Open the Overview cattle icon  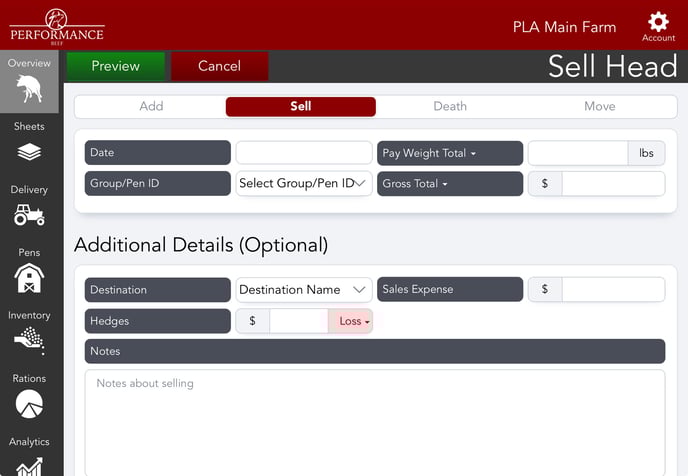[30, 90]
